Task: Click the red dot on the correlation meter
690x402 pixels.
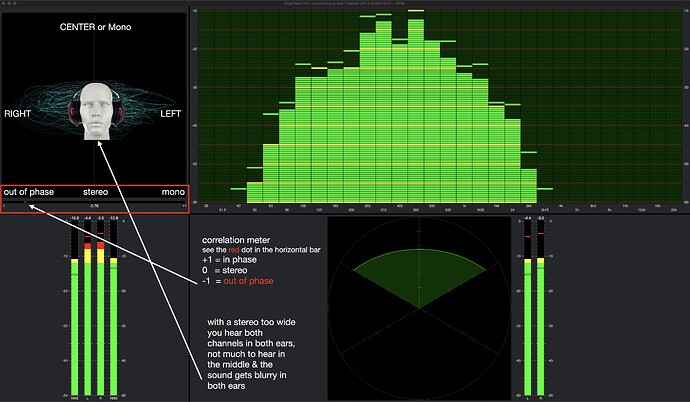Action: tap(26, 204)
